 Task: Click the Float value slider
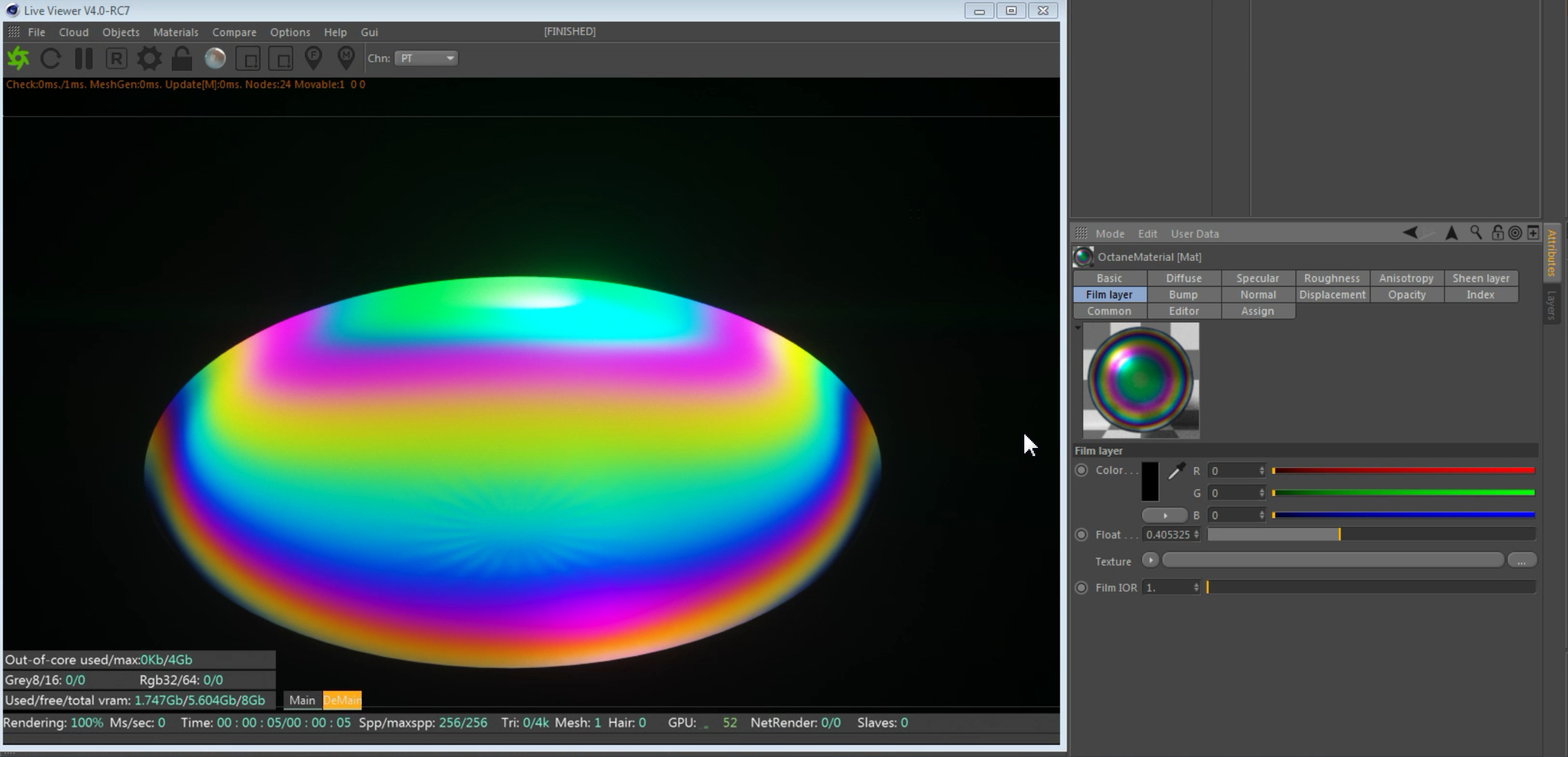pos(1371,535)
